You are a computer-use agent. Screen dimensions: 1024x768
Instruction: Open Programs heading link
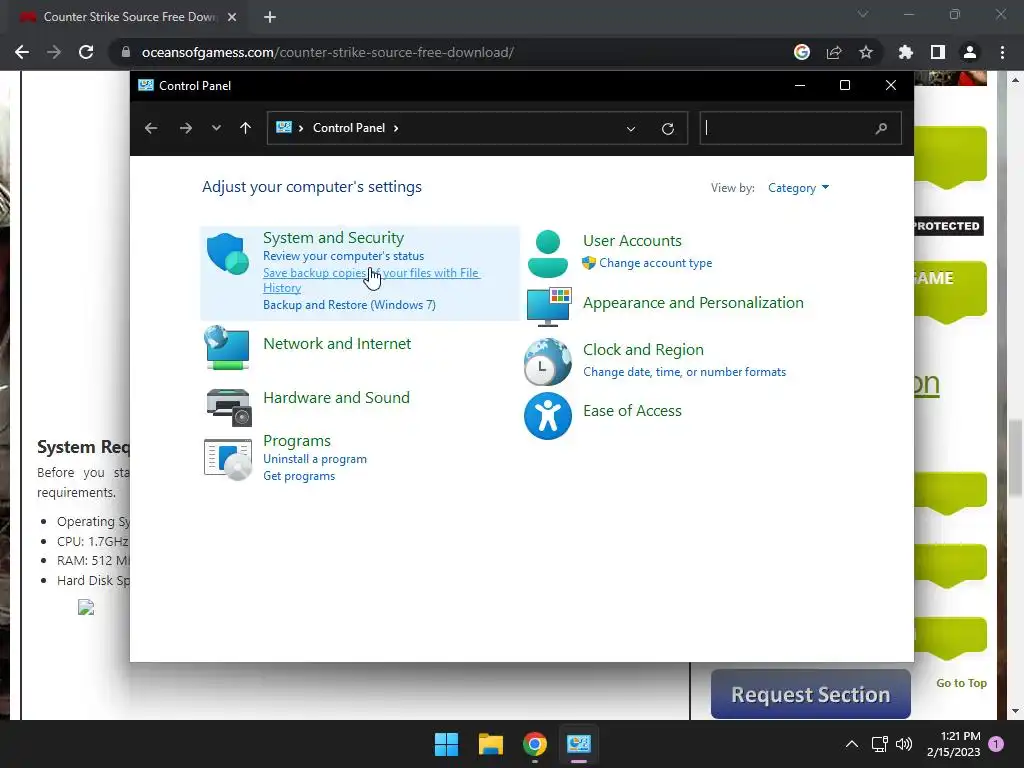tap(296, 441)
